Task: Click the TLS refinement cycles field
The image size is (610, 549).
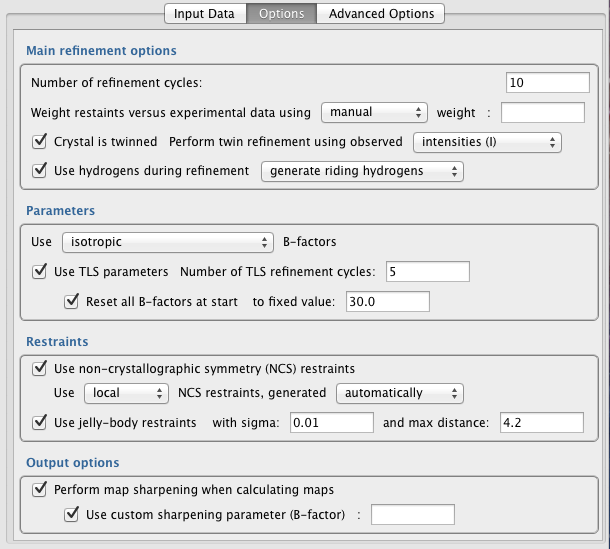Action: tap(426, 271)
